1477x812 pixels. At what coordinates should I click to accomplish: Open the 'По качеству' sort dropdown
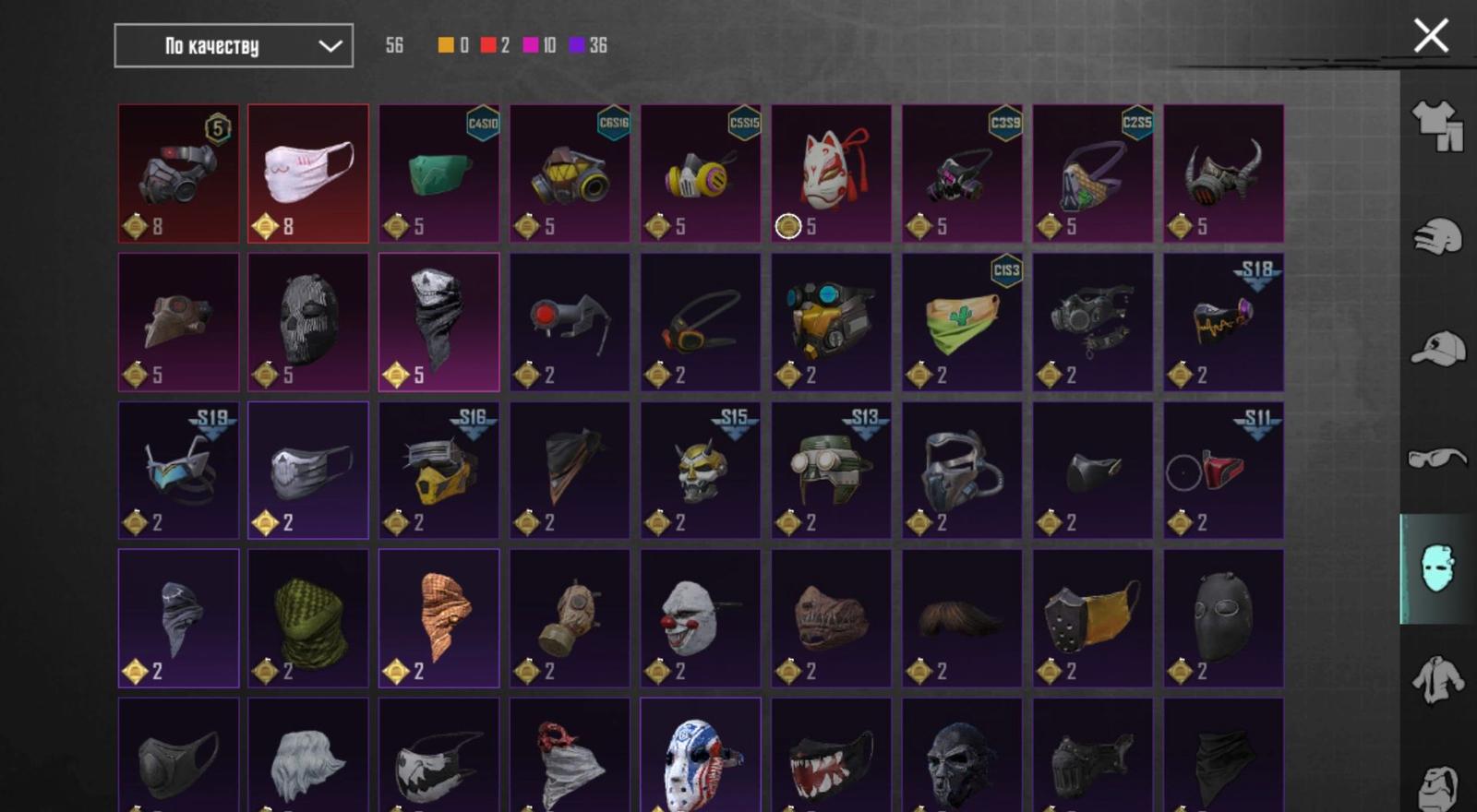[234, 45]
